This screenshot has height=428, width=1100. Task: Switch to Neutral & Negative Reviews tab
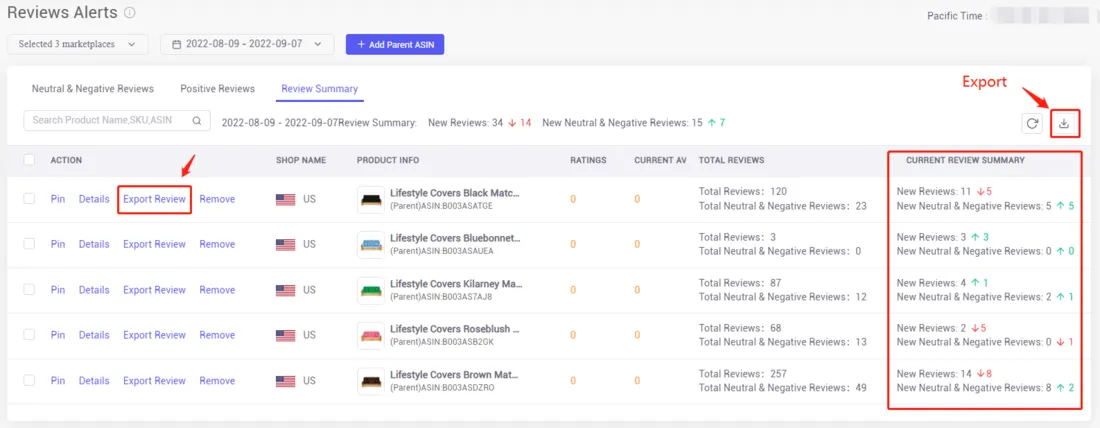(93, 89)
